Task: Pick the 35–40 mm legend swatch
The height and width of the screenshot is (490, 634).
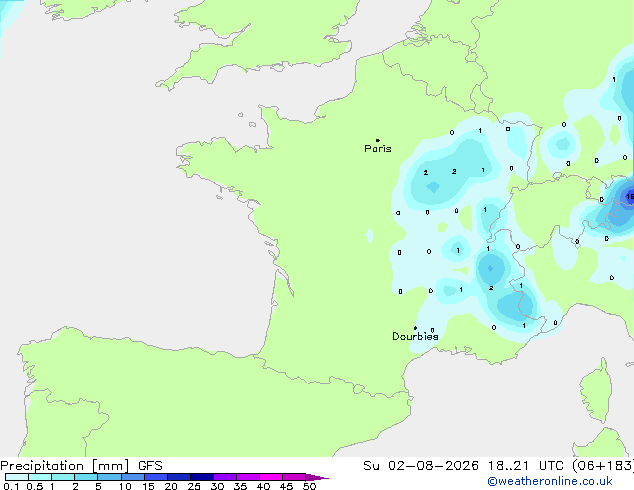Action: point(247,477)
